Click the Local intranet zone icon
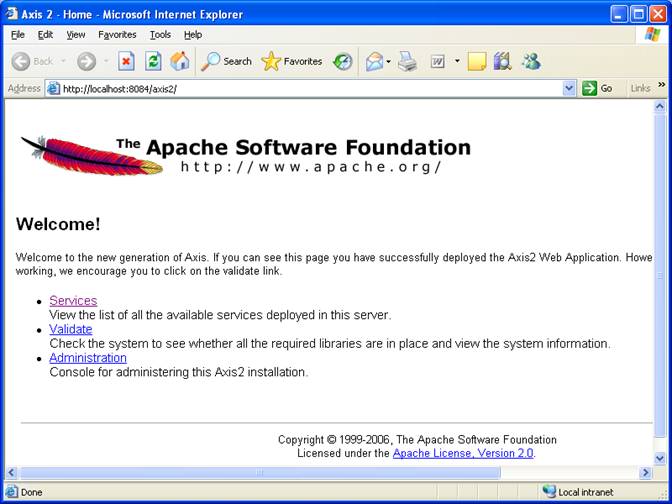Image resolution: width=672 pixels, height=504 pixels. 548,492
